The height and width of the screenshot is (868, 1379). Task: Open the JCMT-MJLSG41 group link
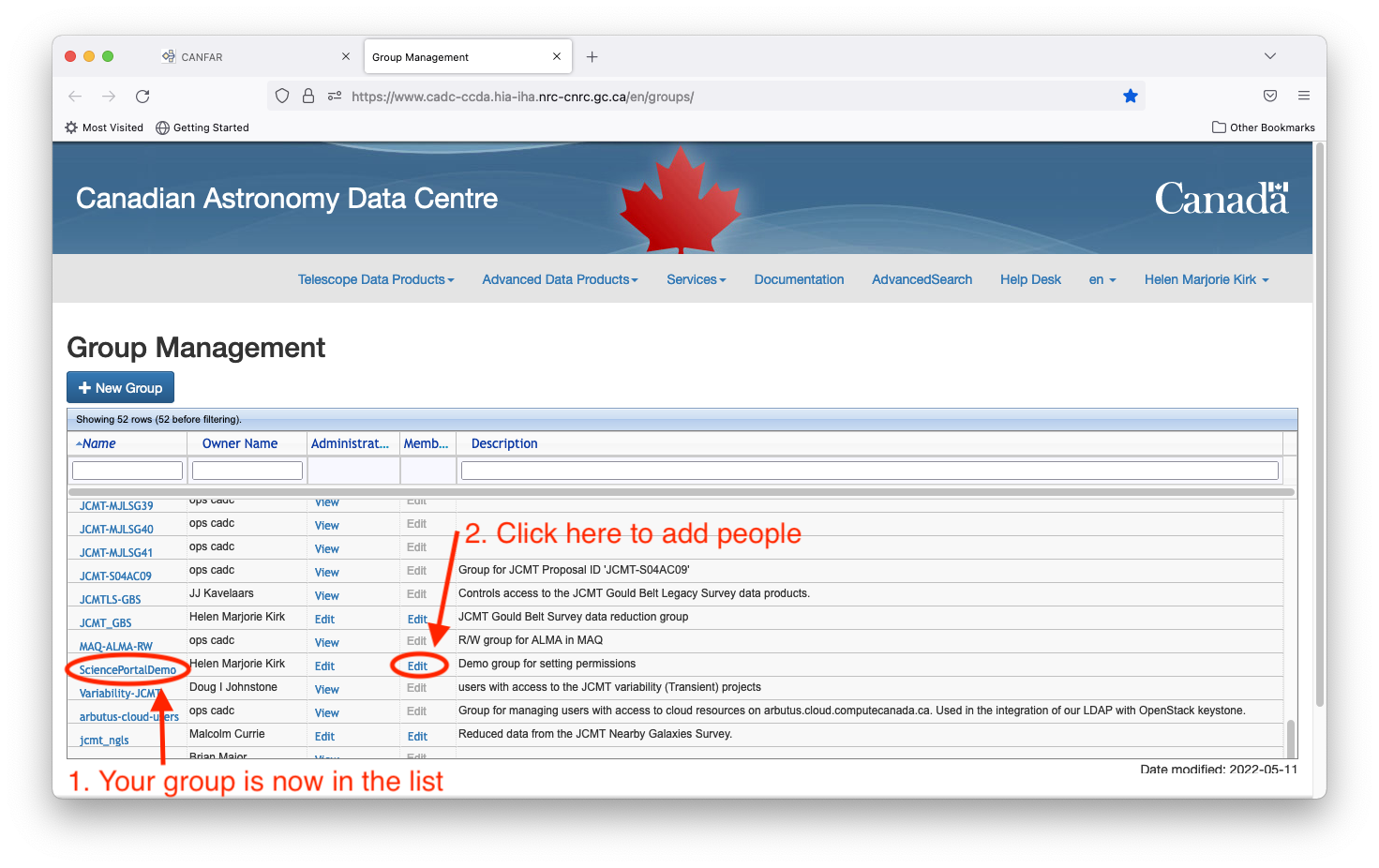[x=116, y=552]
